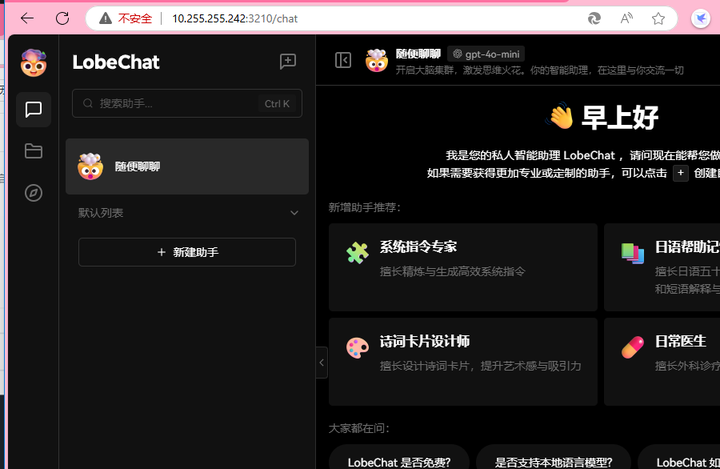Click the 大家都在问 label
The height and width of the screenshot is (469, 720).
pos(359,429)
